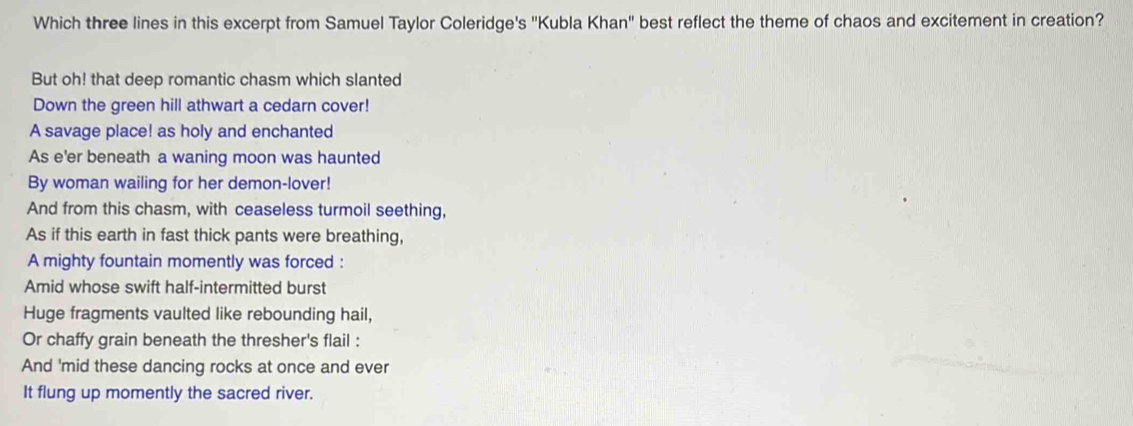1133x426 pixels.
Task: Select the line 'Down the green hill athwart'
Action: pyautogui.click(x=201, y=105)
